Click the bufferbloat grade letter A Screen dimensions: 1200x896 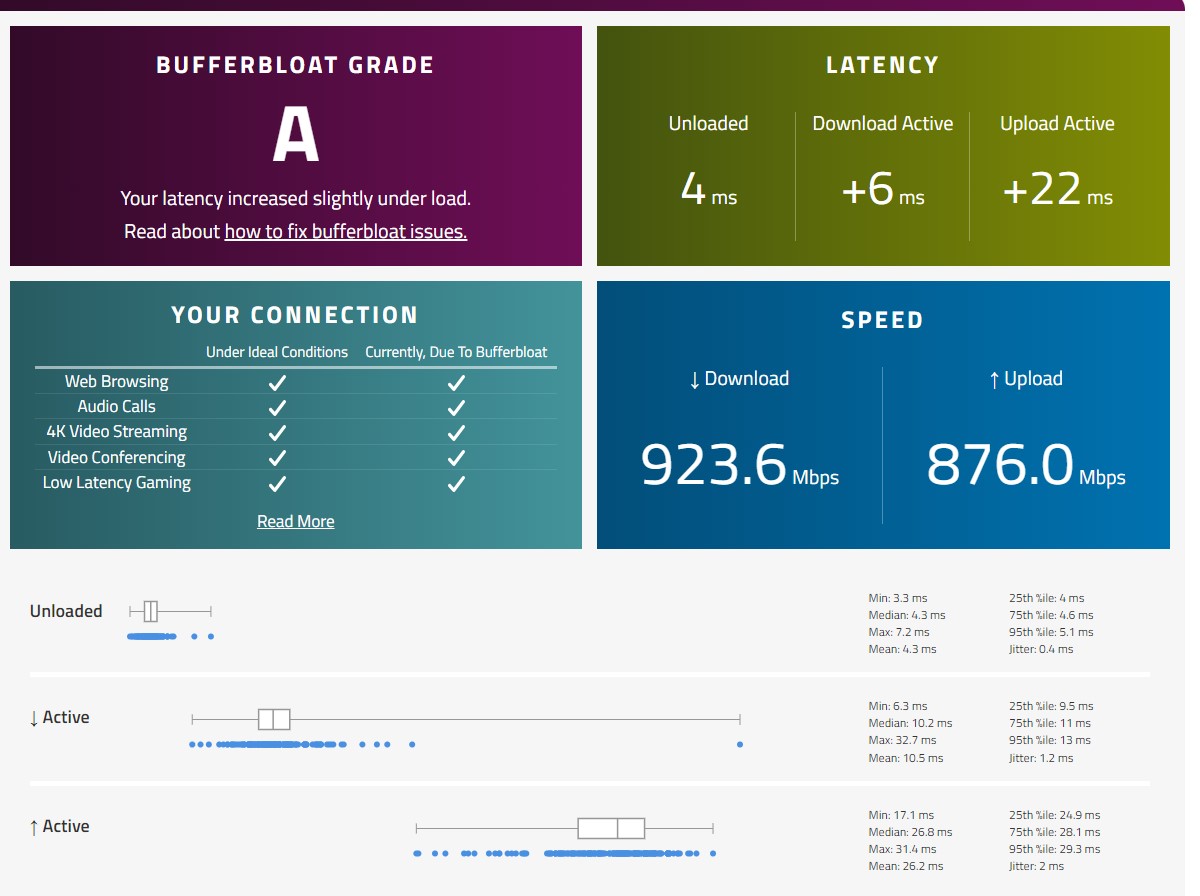(x=296, y=136)
